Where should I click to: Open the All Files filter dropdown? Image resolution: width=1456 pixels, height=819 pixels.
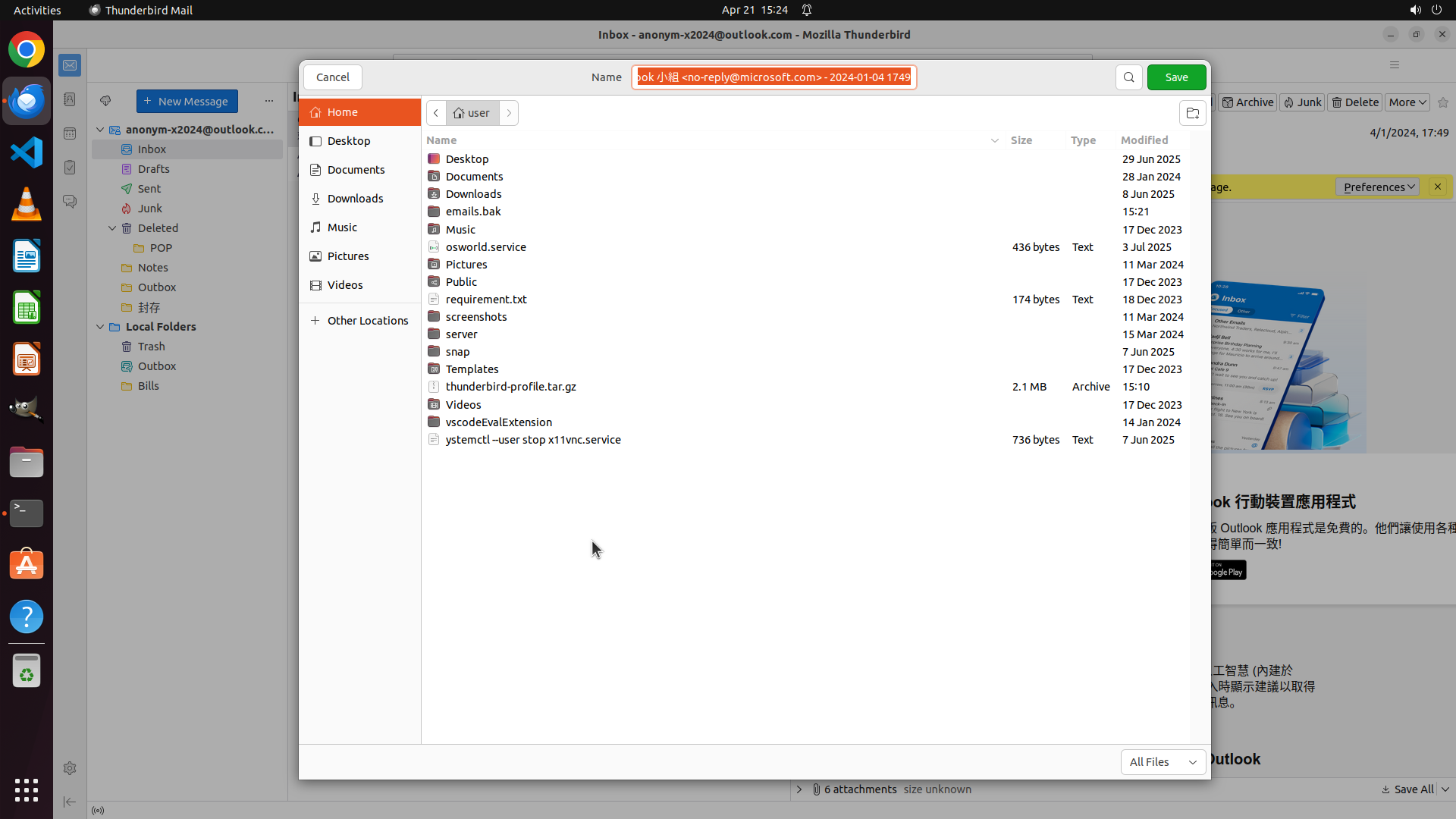(x=1163, y=762)
